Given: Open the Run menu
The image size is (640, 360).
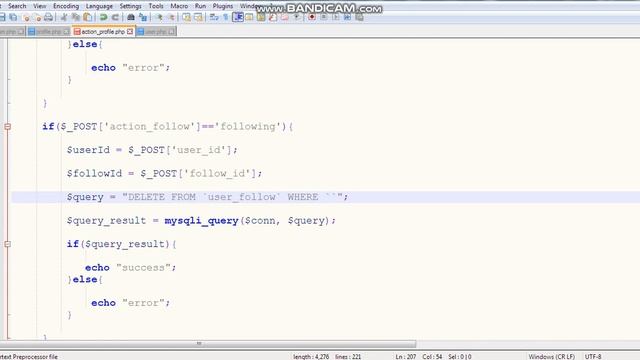Looking at the screenshot, I should tap(200, 6).
